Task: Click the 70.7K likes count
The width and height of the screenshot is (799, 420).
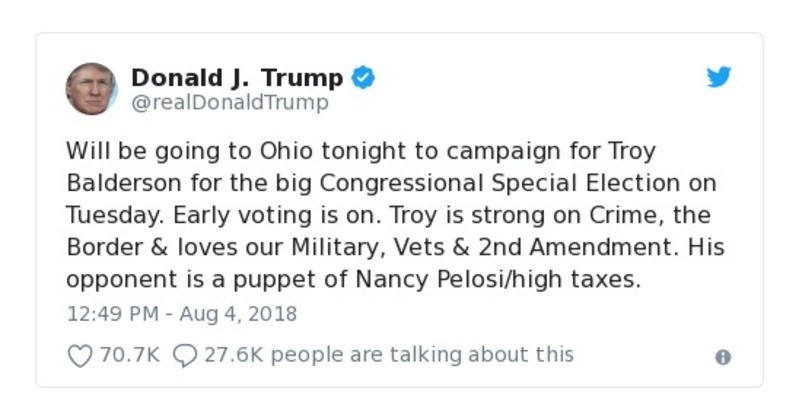Action: pyautogui.click(x=129, y=354)
